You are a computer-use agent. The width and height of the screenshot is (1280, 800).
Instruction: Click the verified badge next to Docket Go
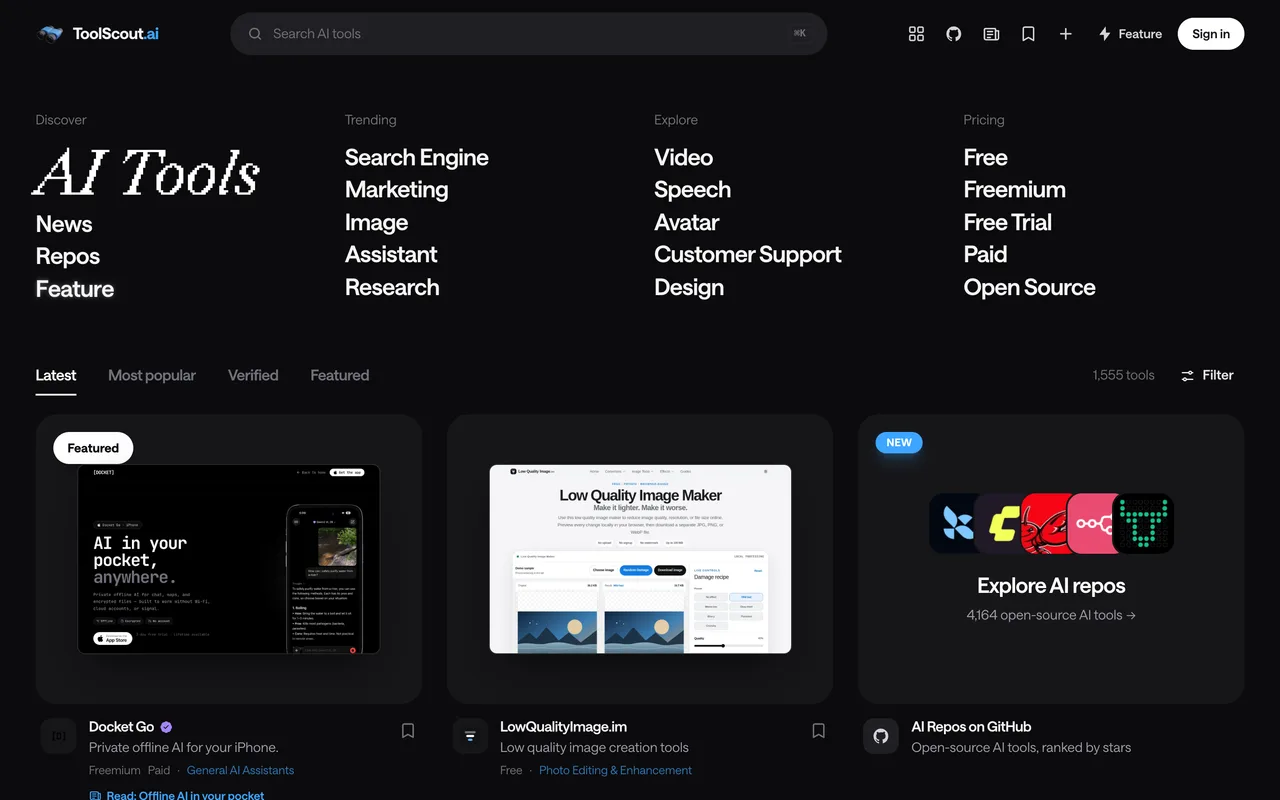coord(166,727)
